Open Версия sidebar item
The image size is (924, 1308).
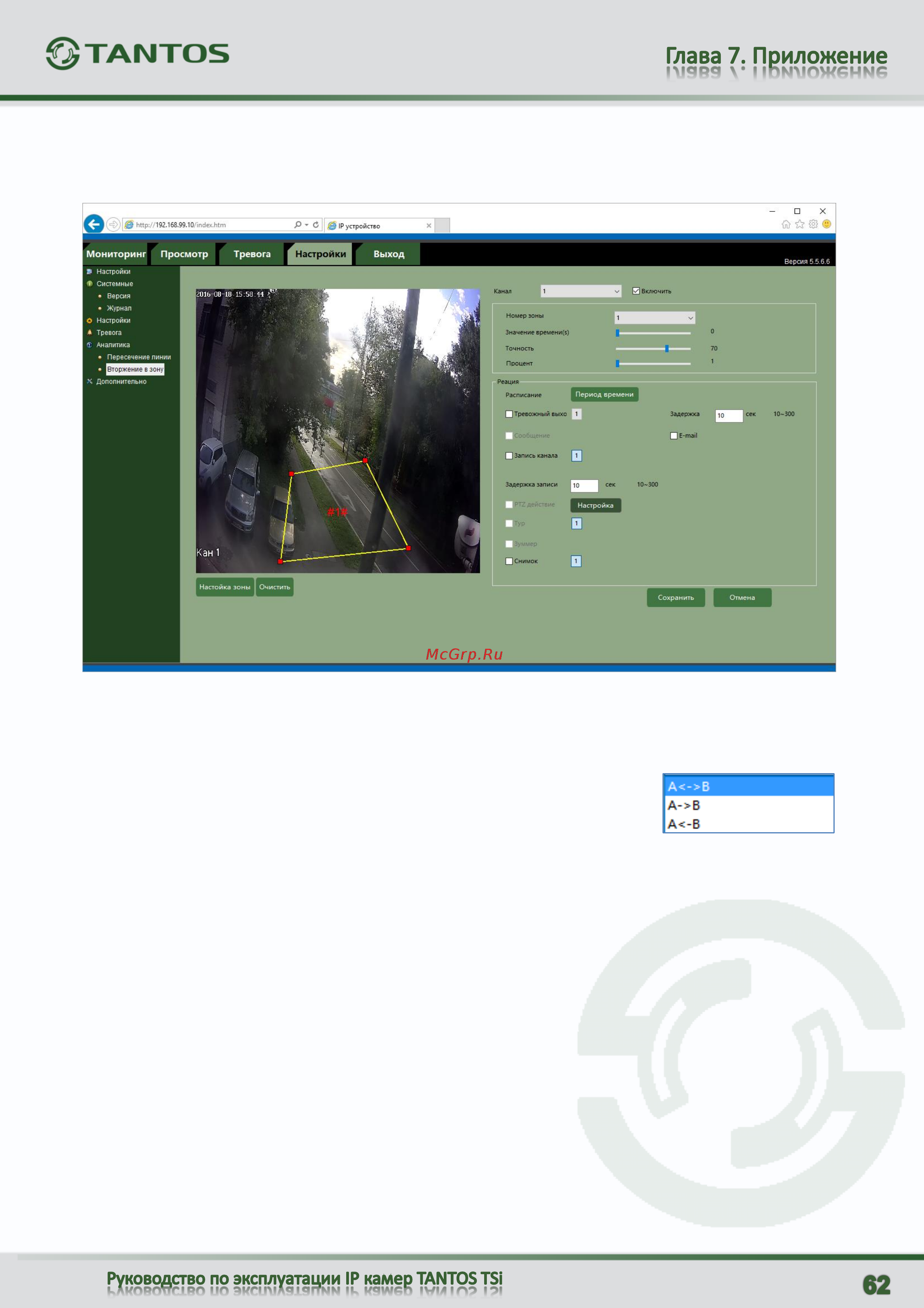click(119, 296)
